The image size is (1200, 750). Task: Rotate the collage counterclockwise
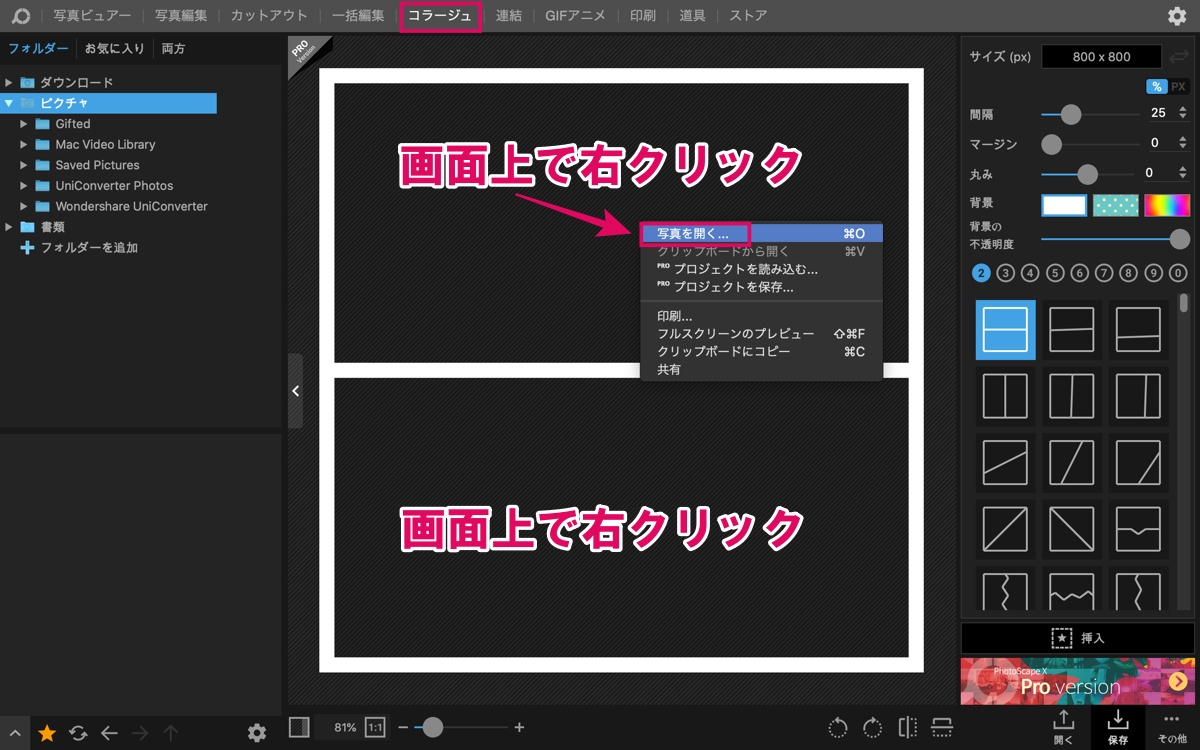pyautogui.click(x=838, y=728)
